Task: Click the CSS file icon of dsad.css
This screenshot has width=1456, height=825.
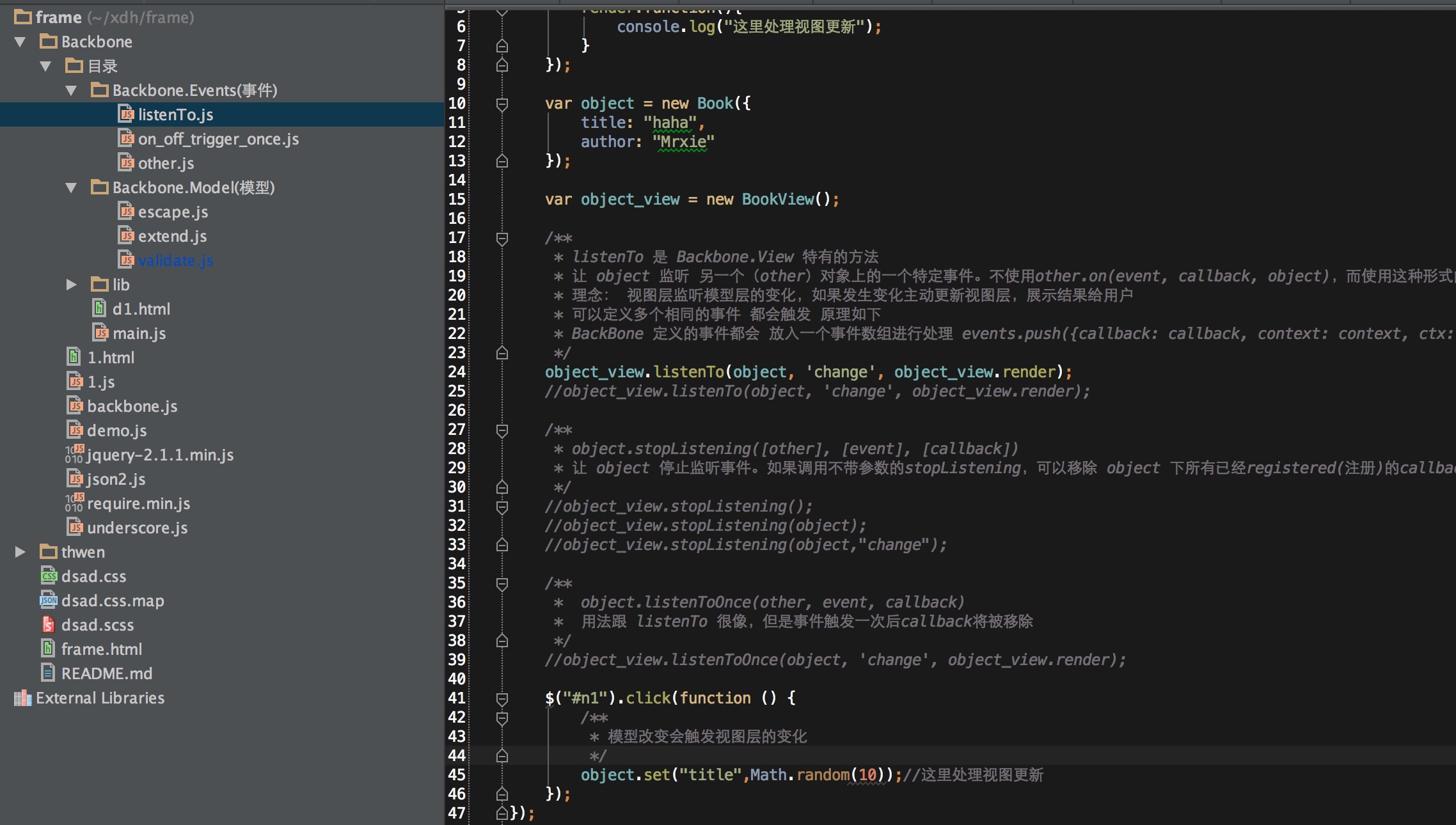Action: coord(49,576)
